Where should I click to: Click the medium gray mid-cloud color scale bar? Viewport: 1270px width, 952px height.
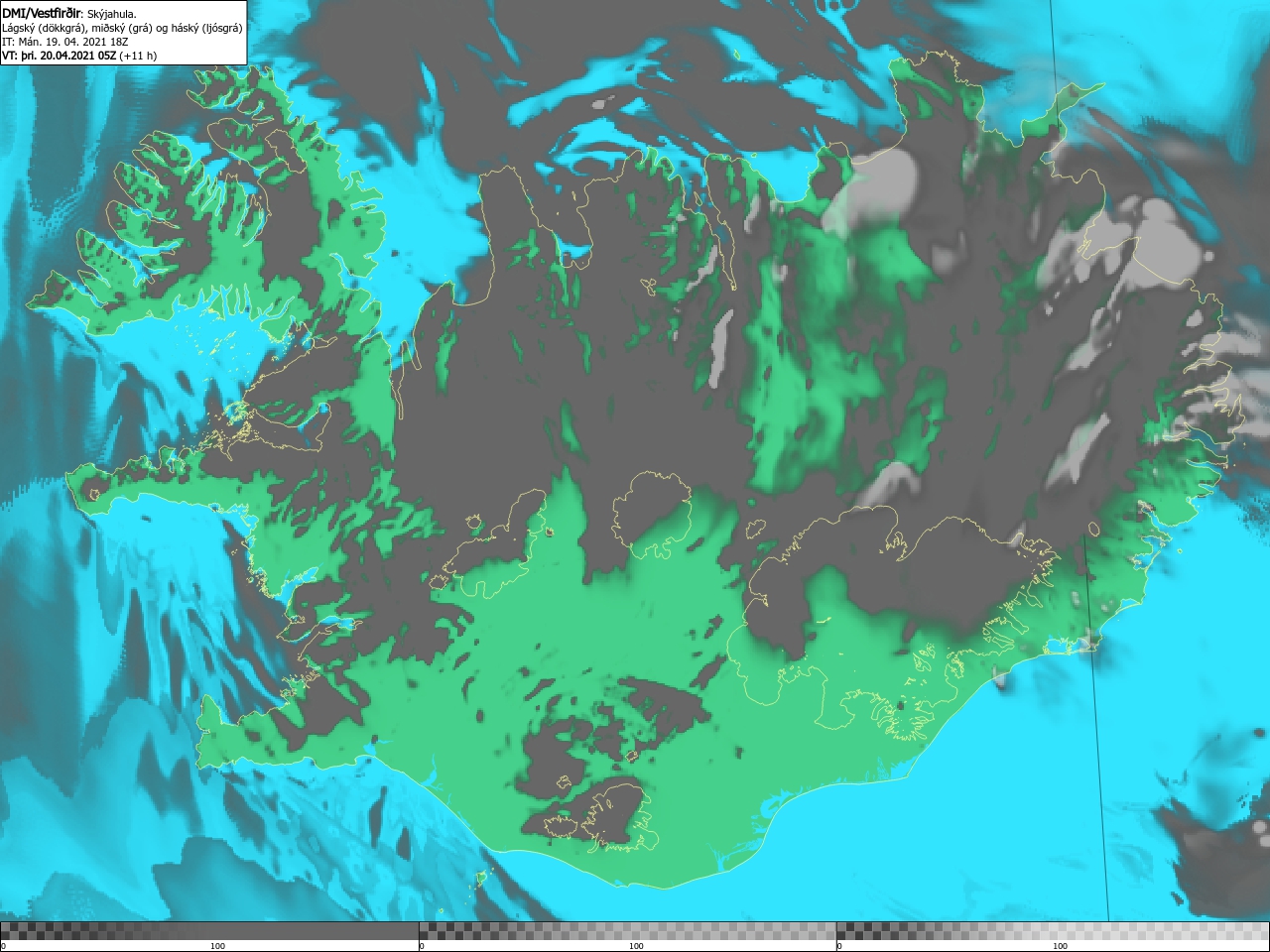click(627, 930)
